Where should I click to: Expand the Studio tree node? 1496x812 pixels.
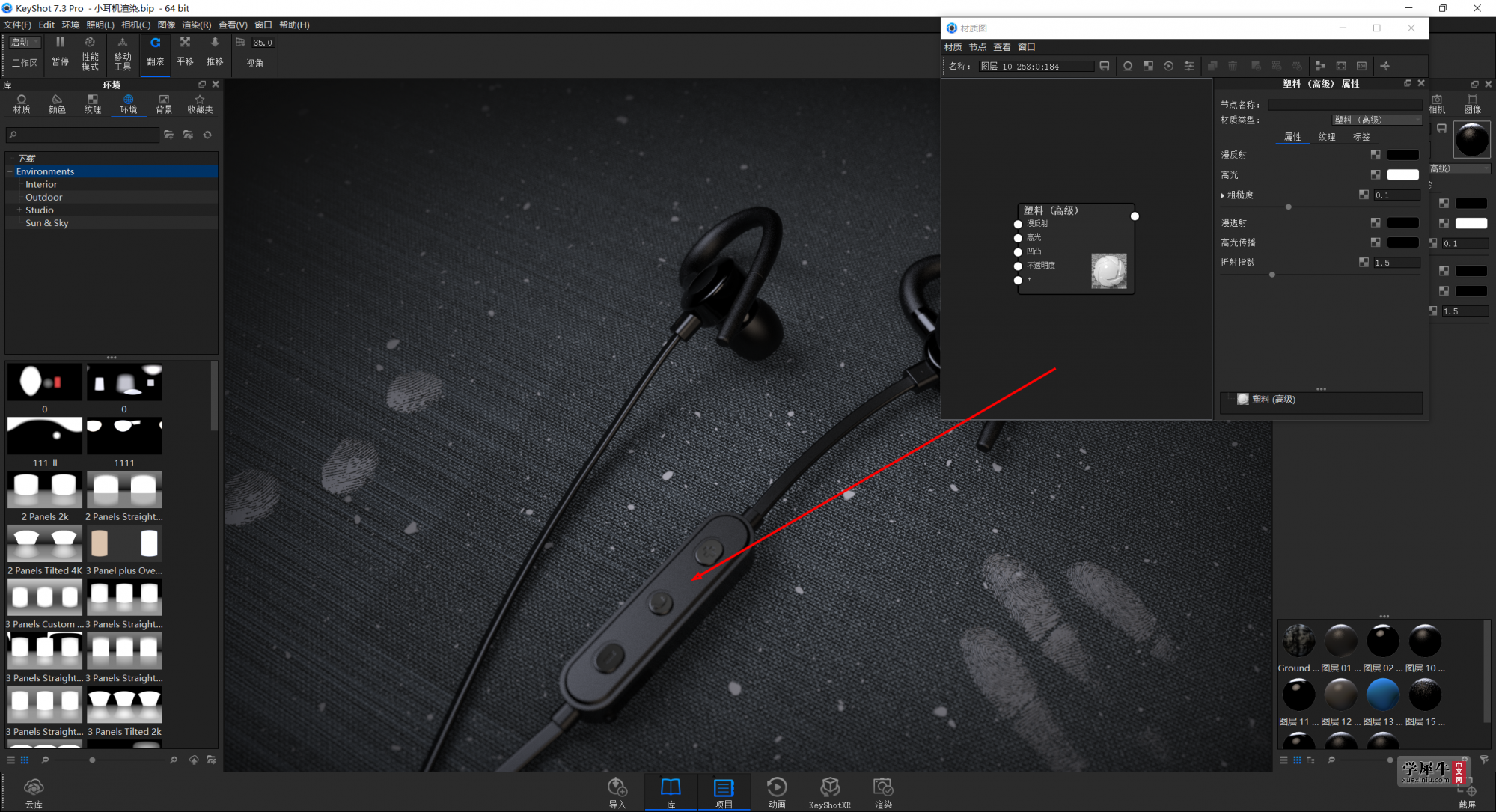pyautogui.click(x=19, y=210)
